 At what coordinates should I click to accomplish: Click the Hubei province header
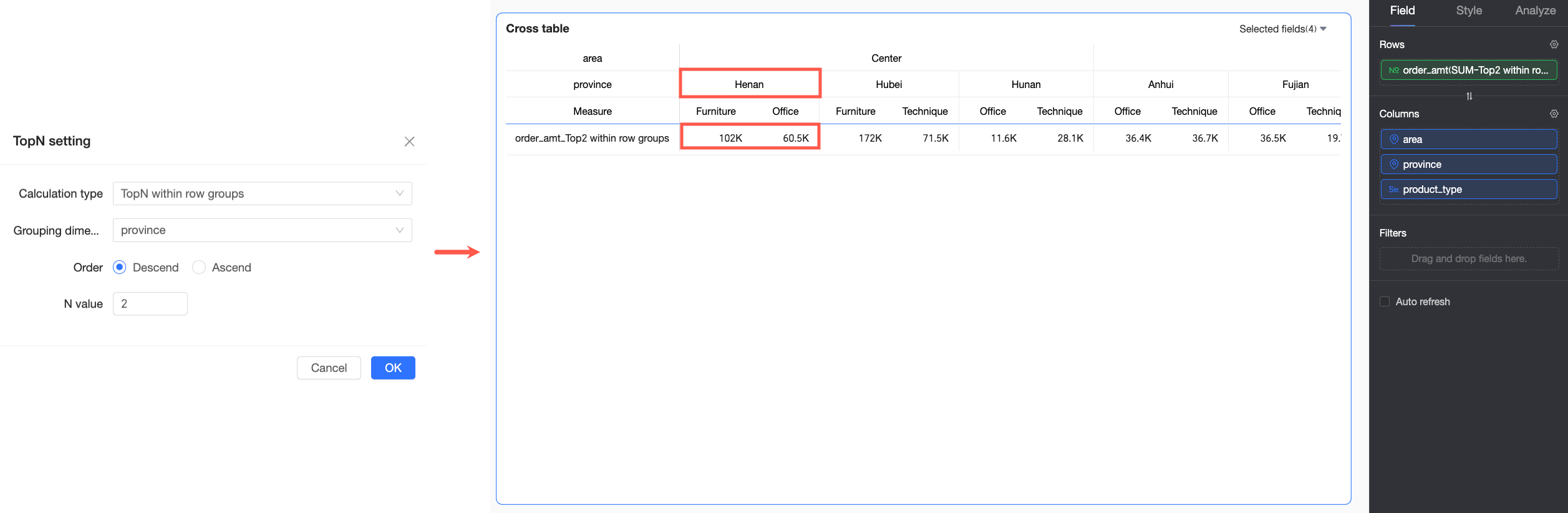click(889, 84)
